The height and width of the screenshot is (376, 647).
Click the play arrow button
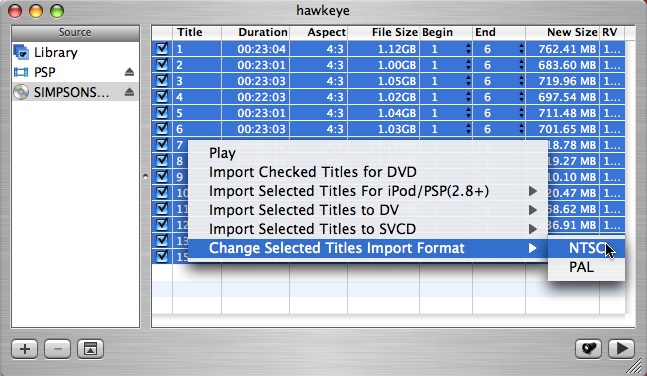621,348
